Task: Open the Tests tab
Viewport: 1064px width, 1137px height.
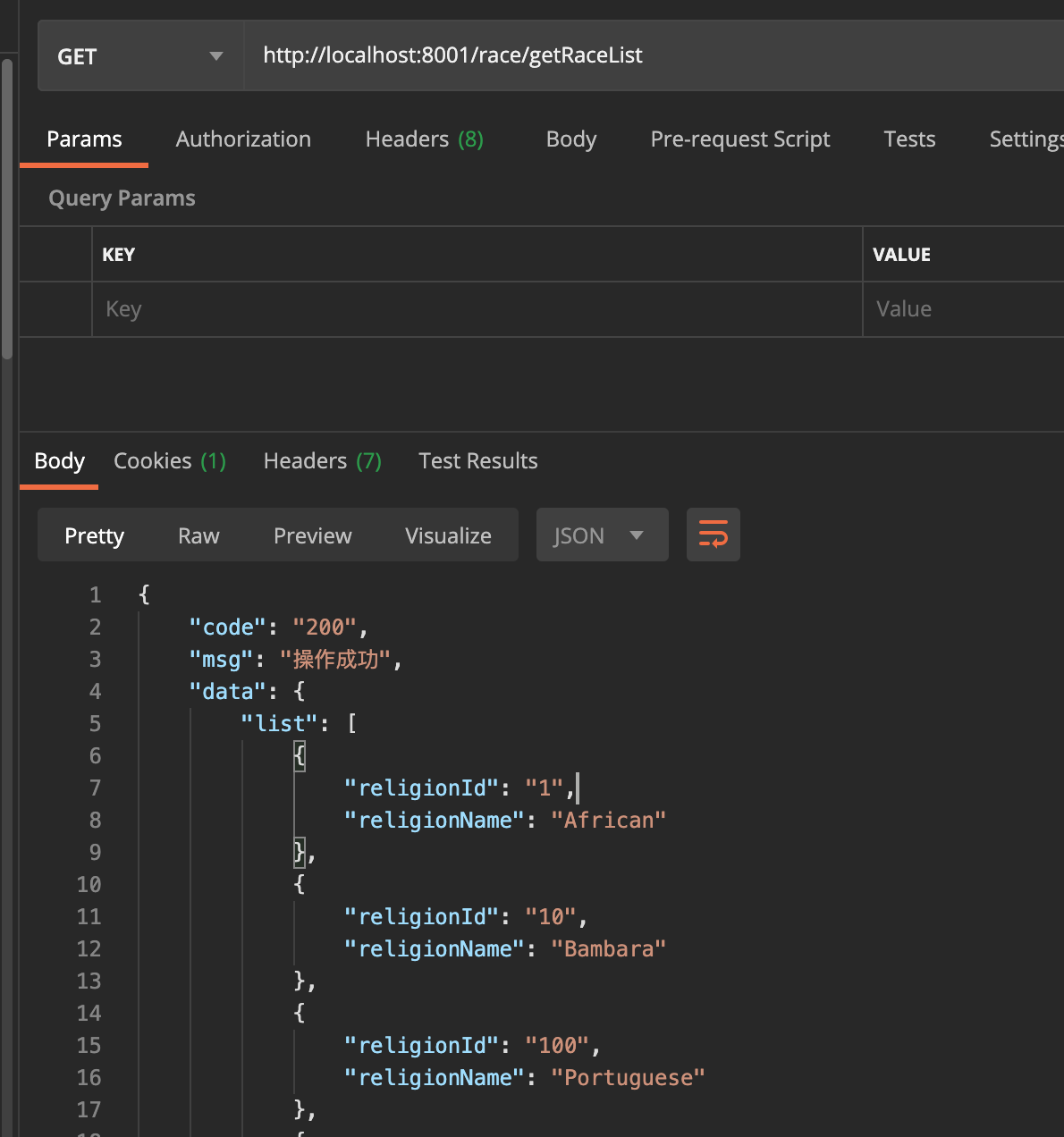Action: [909, 139]
